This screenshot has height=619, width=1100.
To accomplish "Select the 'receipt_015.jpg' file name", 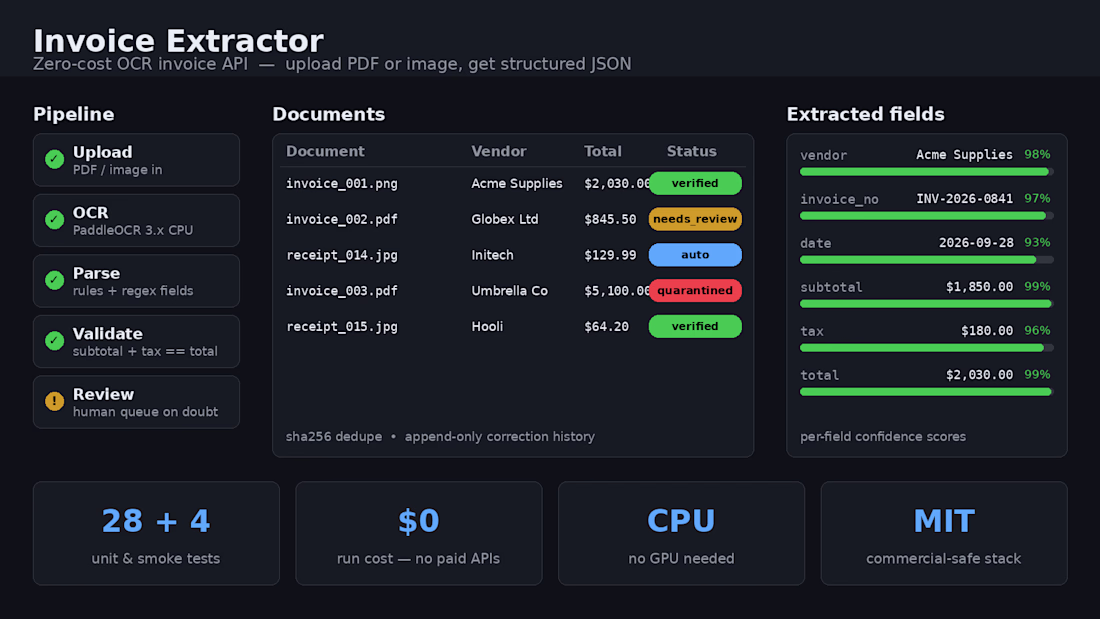I will click(x=342, y=327).
